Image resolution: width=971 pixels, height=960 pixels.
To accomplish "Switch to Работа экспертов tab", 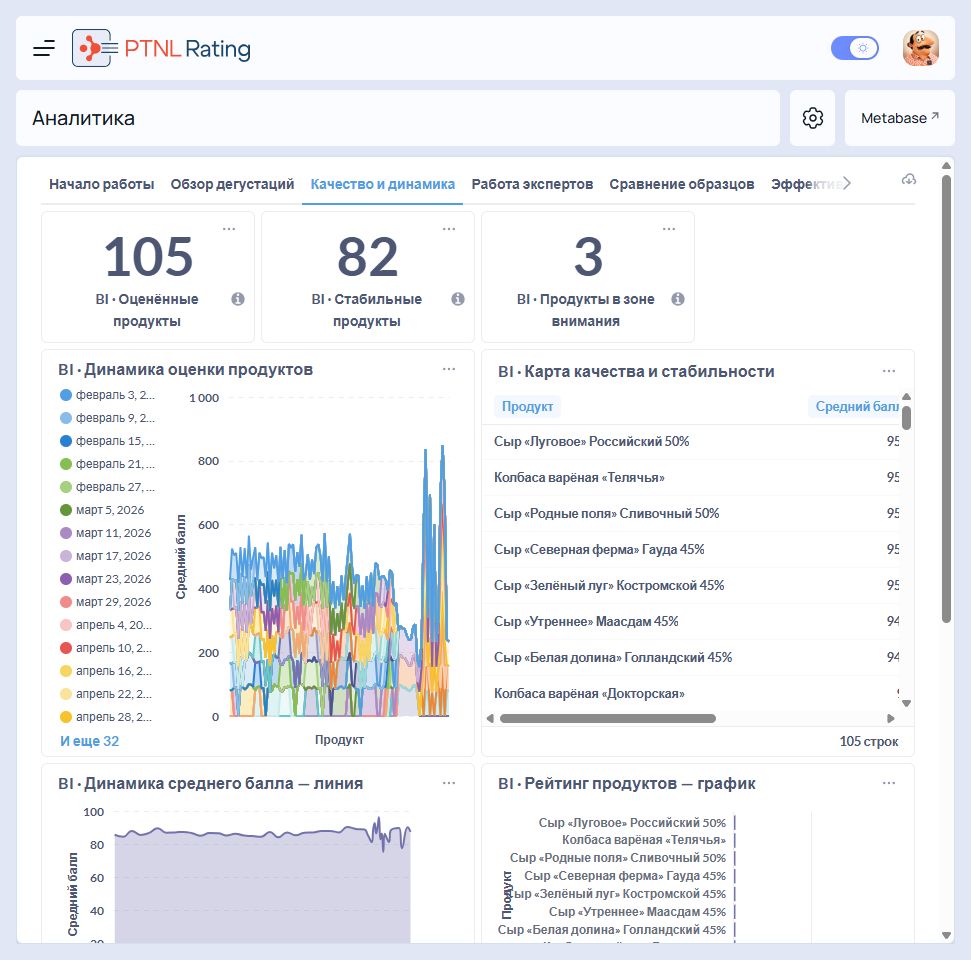I will pos(532,184).
